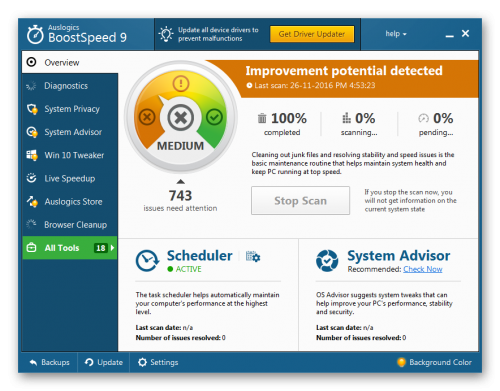The height and width of the screenshot is (391, 500).
Task: Click the Browser Cleanup spinner icon
Action: click(31, 224)
